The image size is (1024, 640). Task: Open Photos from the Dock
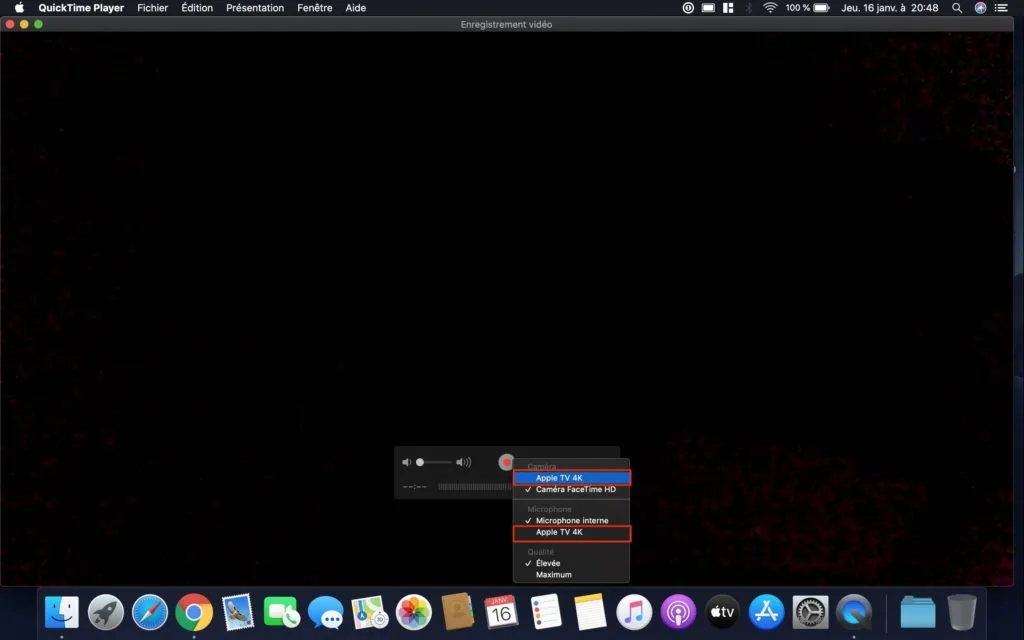tap(413, 613)
